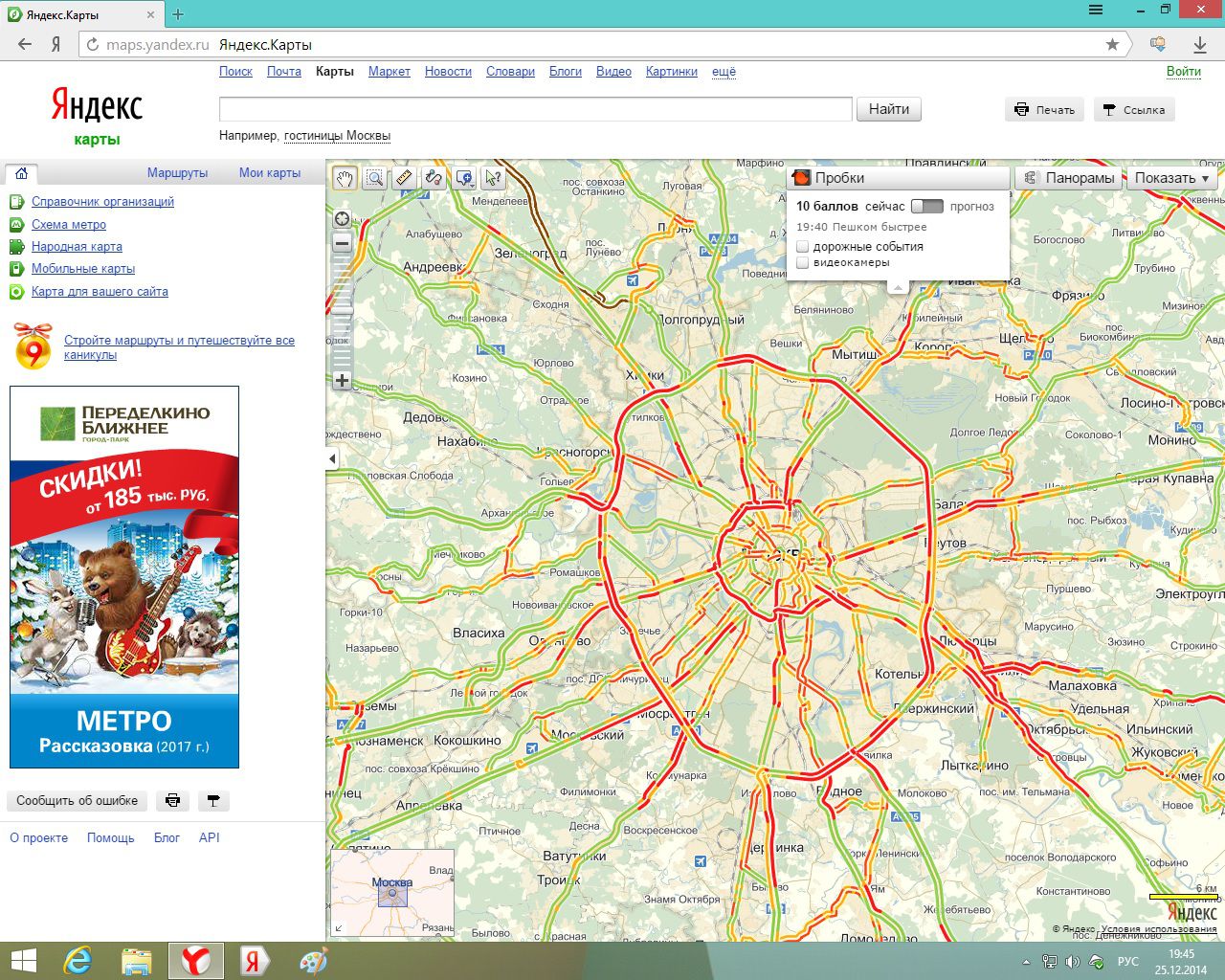The height and width of the screenshot is (980, 1225).
Task: Open Мобильные карты link
Action: 83,269
